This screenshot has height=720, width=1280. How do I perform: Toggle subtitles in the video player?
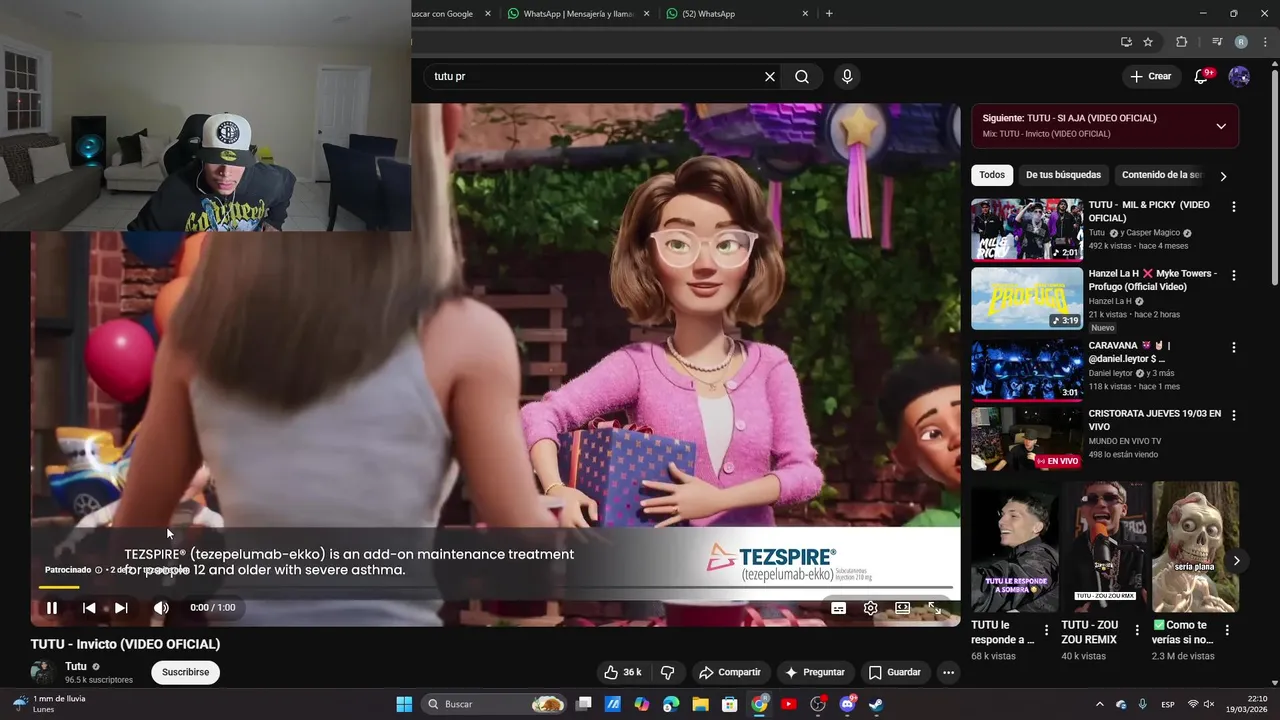click(x=839, y=608)
